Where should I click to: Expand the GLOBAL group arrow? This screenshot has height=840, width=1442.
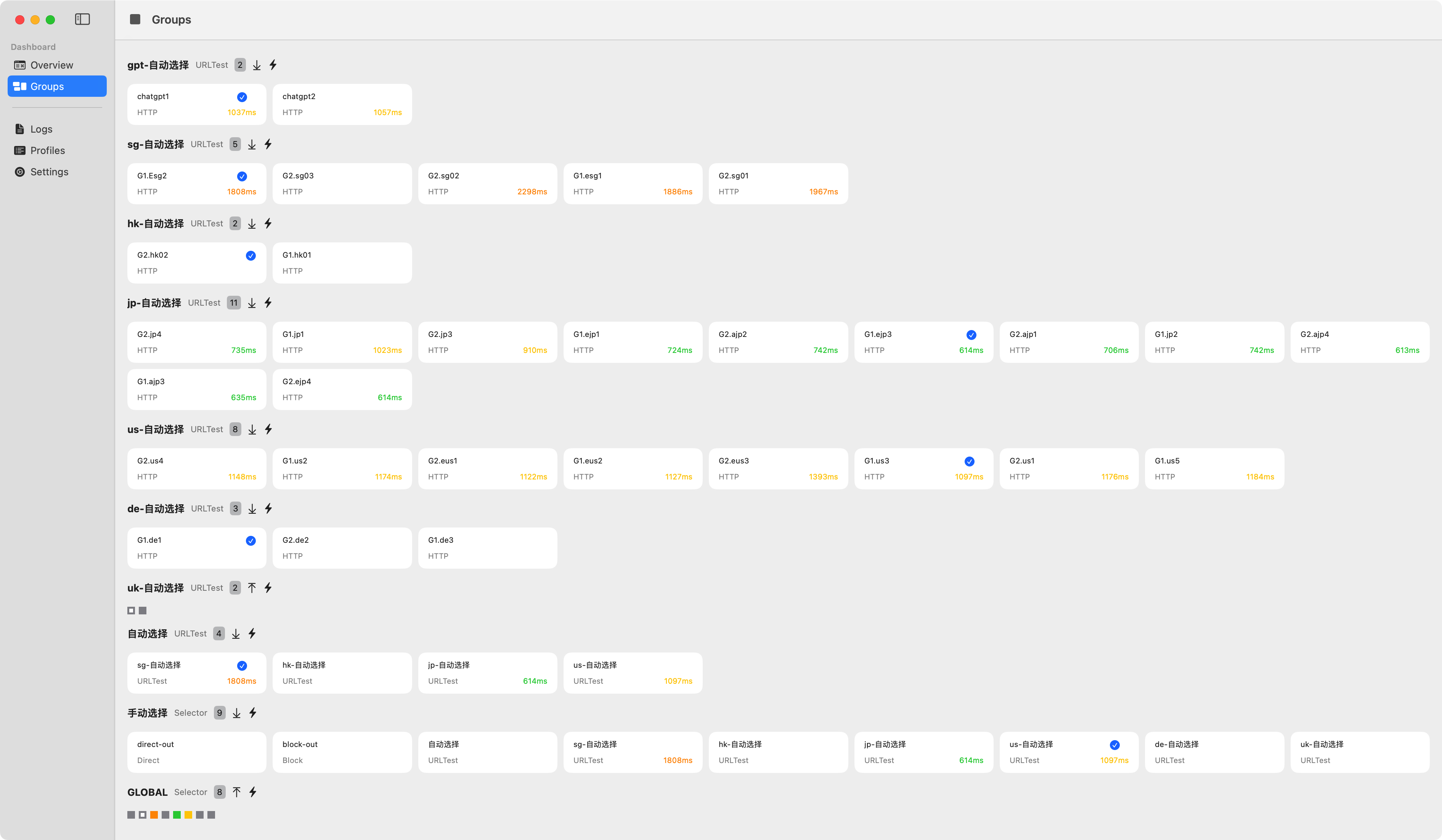coord(236,792)
